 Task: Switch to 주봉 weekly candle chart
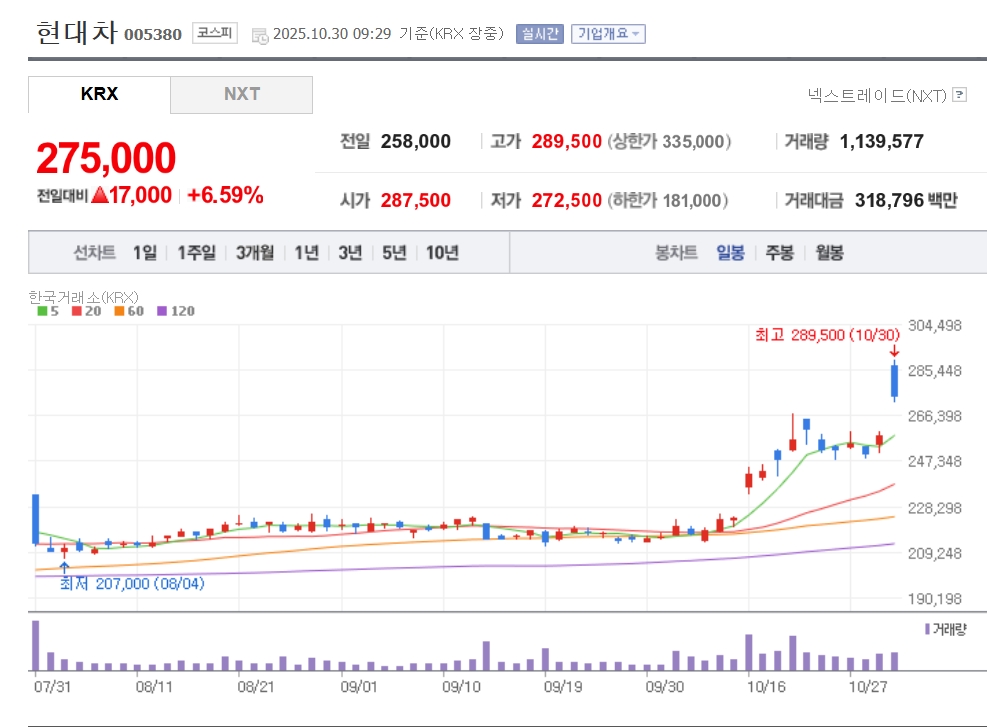pos(779,253)
